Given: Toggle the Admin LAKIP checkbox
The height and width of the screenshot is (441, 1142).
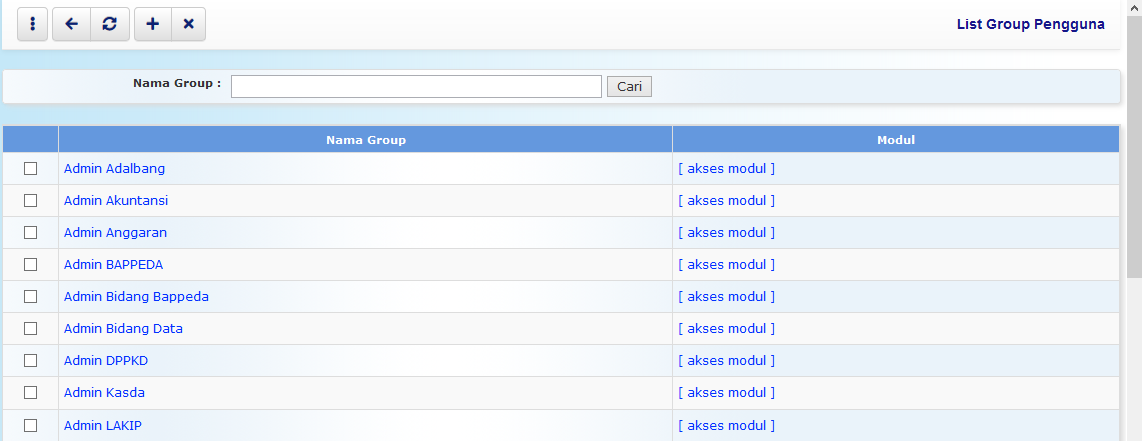Looking at the screenshot, I should pos(30,425).
